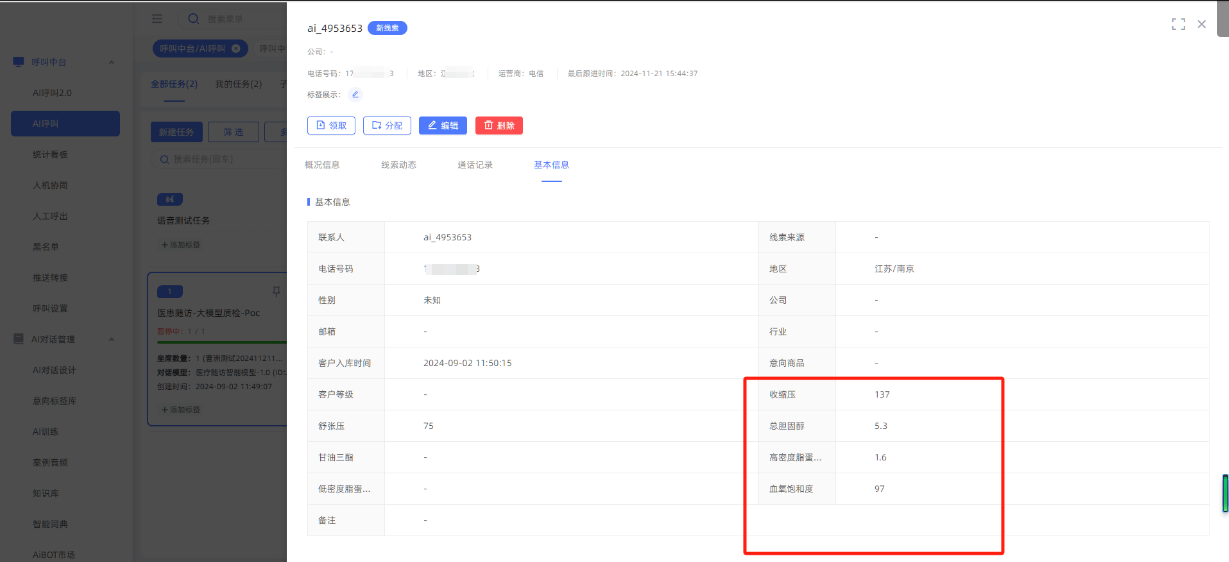Screen dimensions: 1229x562
Task: Open the 线索动态 tab
Action: 398,165
